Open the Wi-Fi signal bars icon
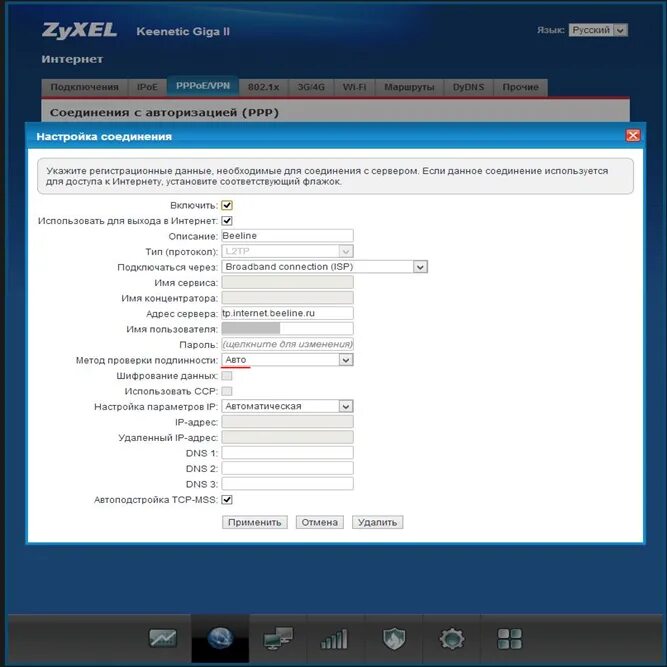This screenshot has width=667, height=667. point(334,639)
